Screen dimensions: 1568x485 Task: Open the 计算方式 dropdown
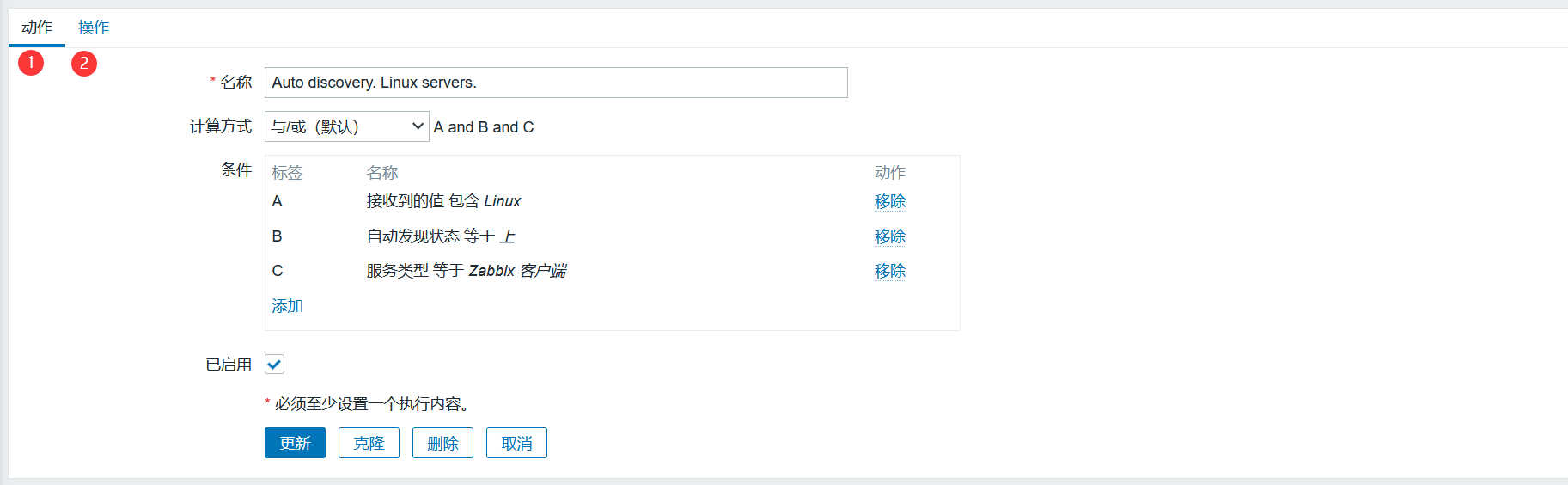346,126
